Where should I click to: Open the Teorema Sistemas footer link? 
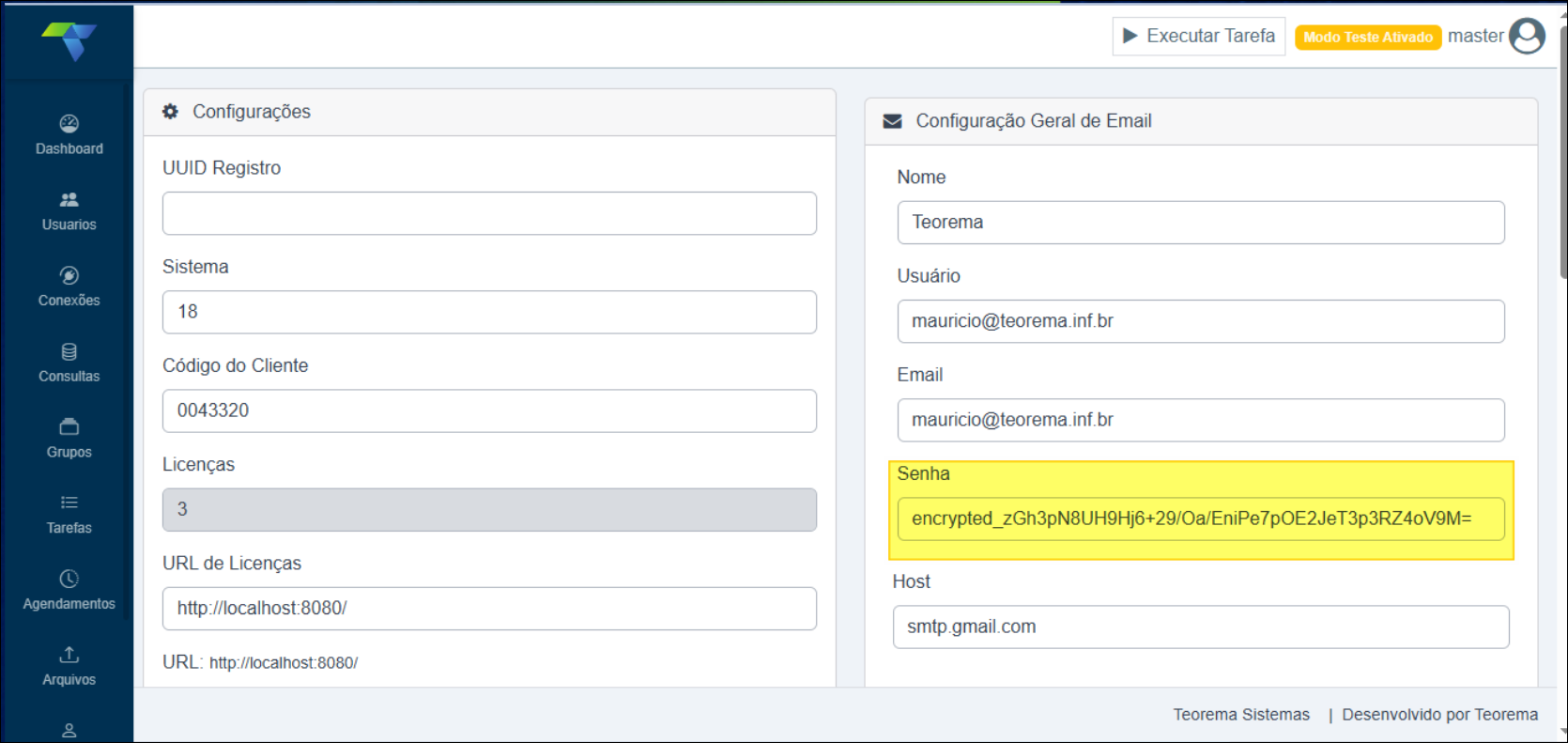1240,715
